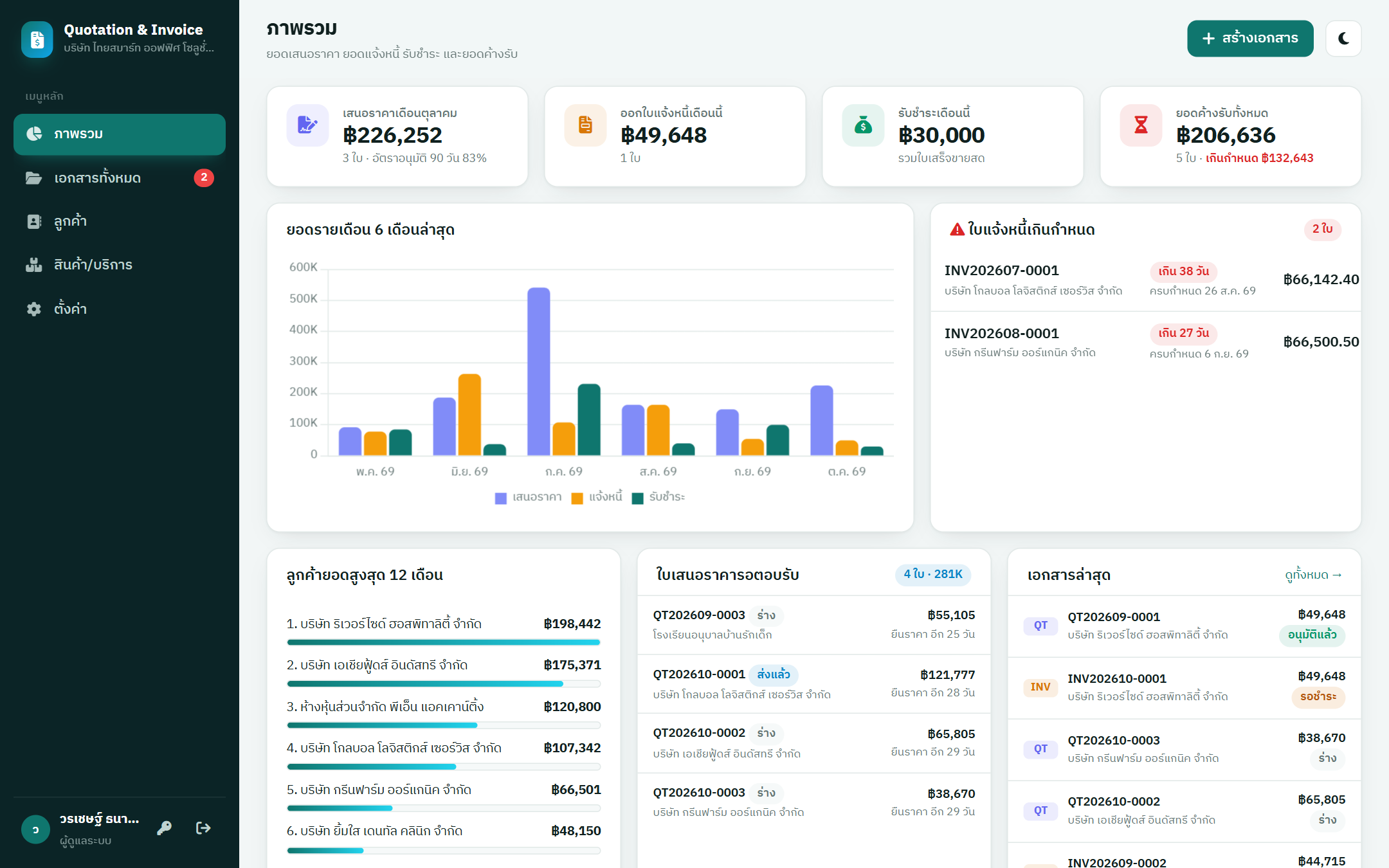
Task: Click the ตั้งค่า gear icon
Action: [34, 309]
